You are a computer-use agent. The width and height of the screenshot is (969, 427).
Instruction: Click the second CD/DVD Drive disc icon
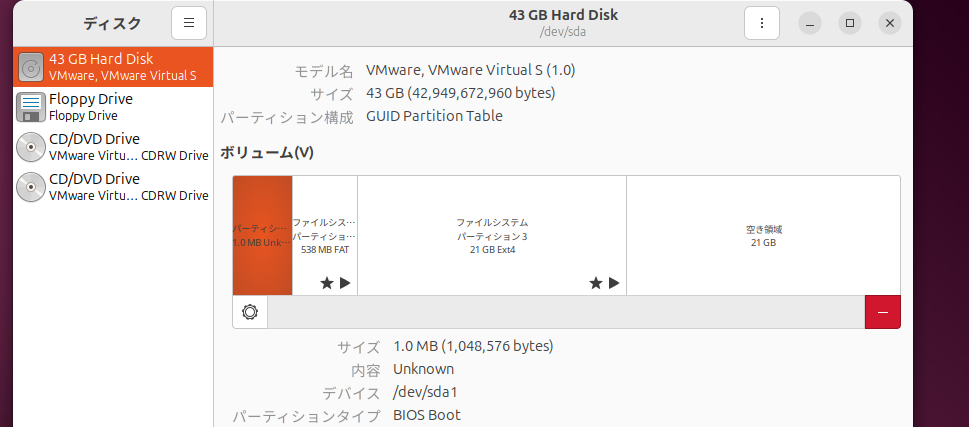point(31,187)
